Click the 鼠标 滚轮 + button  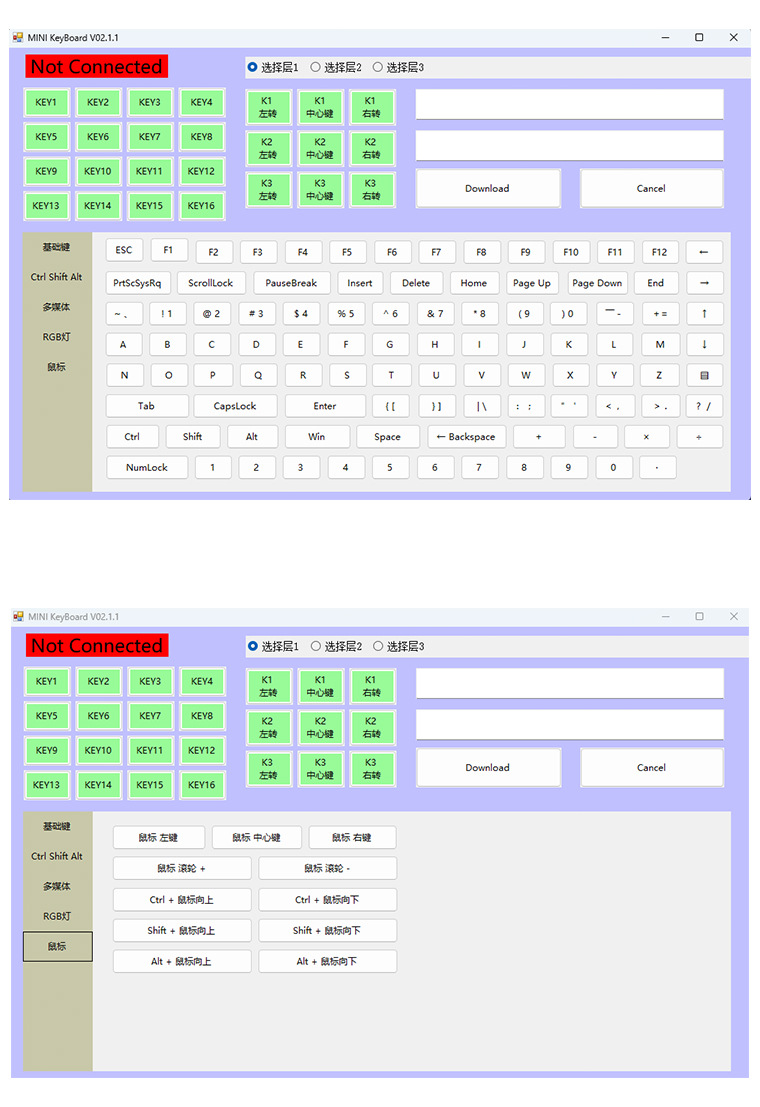click(x=182, y=868)
